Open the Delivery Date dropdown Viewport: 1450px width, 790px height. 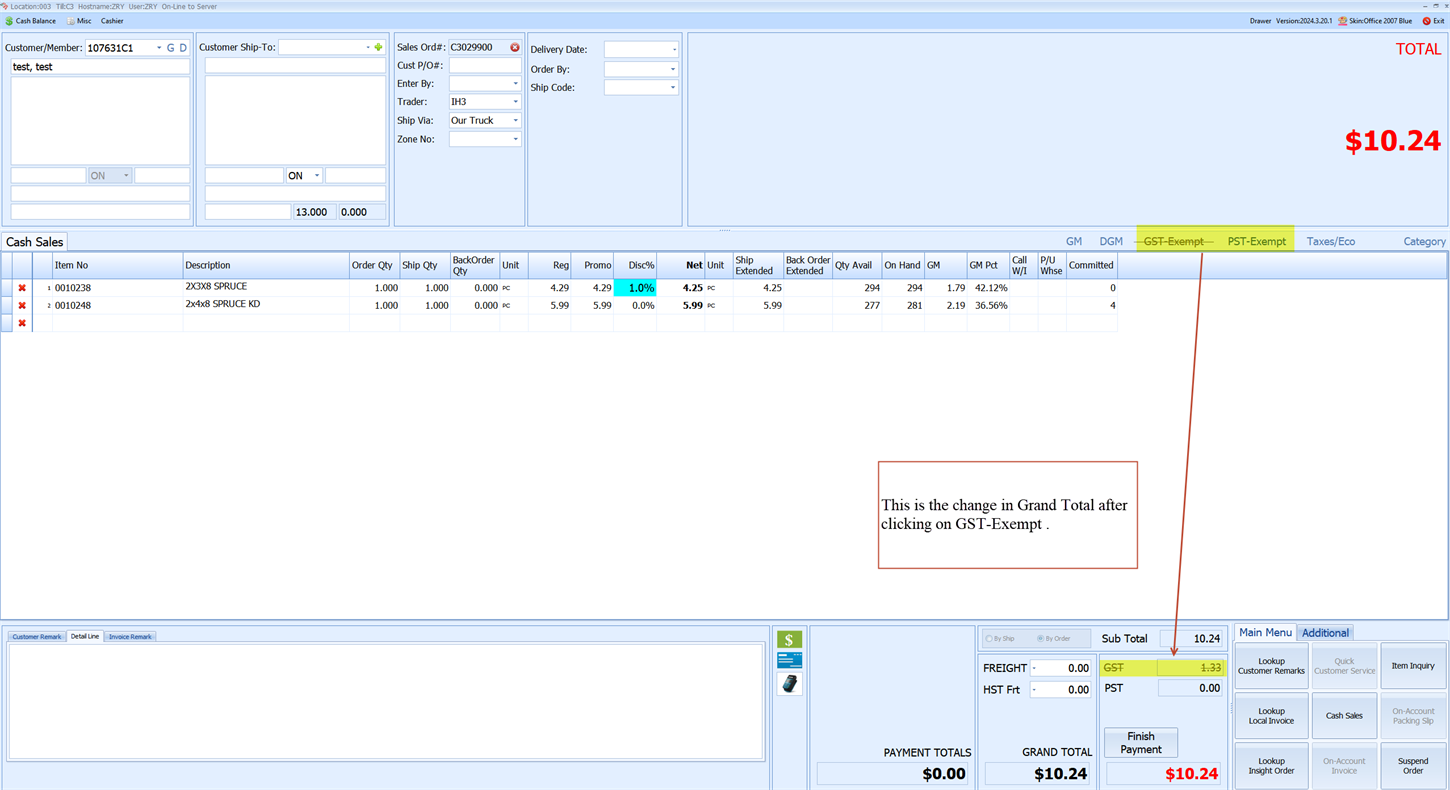click(x=673, y=50)
